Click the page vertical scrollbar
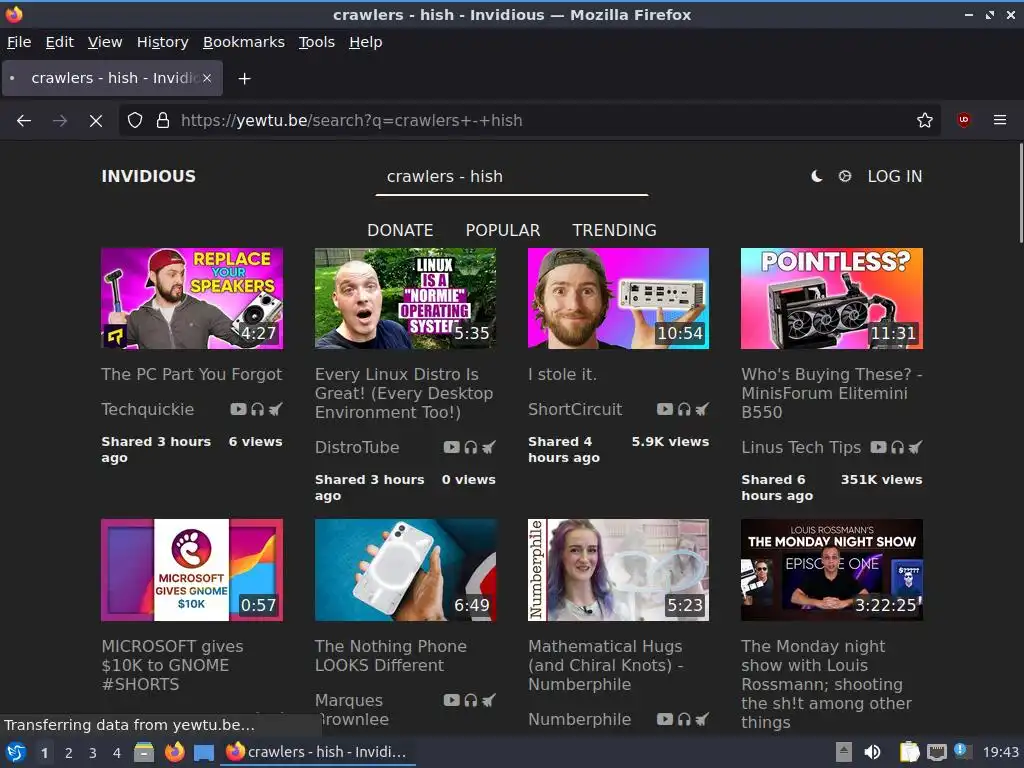1024x768 pixels. coord(1021,193)
